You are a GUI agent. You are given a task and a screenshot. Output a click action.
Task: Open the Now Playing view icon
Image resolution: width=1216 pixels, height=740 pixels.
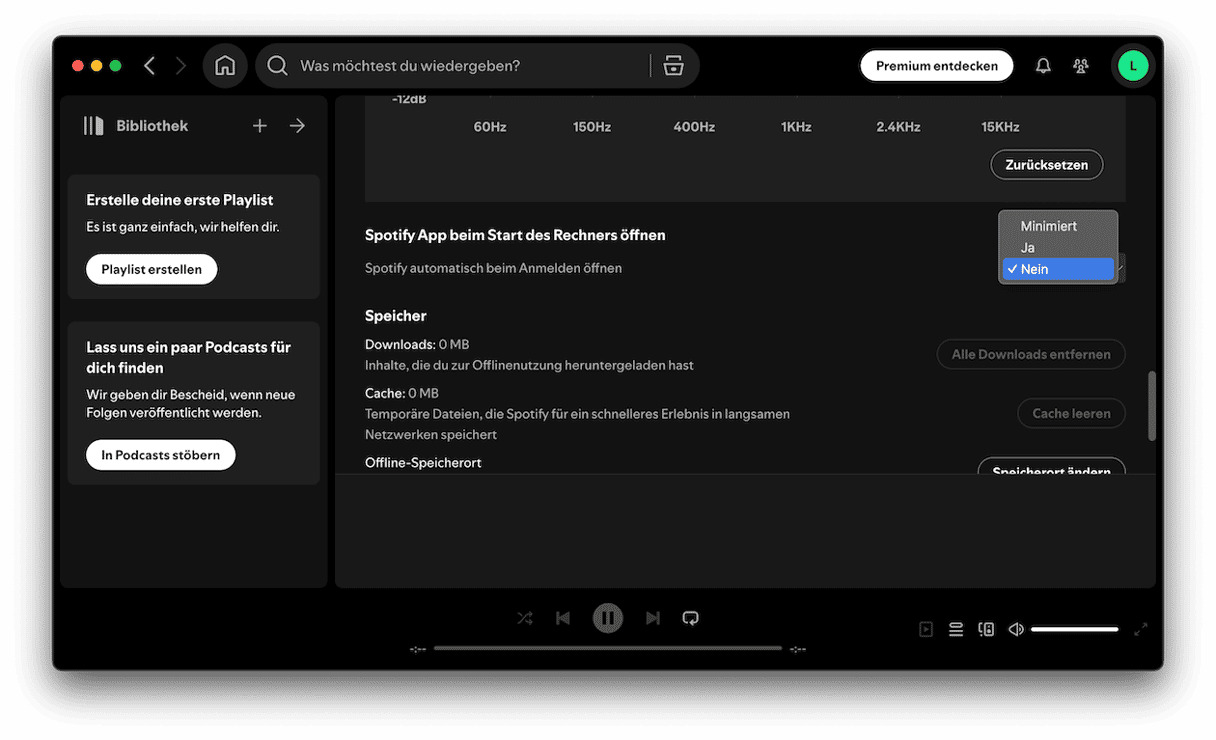point(926,629)
